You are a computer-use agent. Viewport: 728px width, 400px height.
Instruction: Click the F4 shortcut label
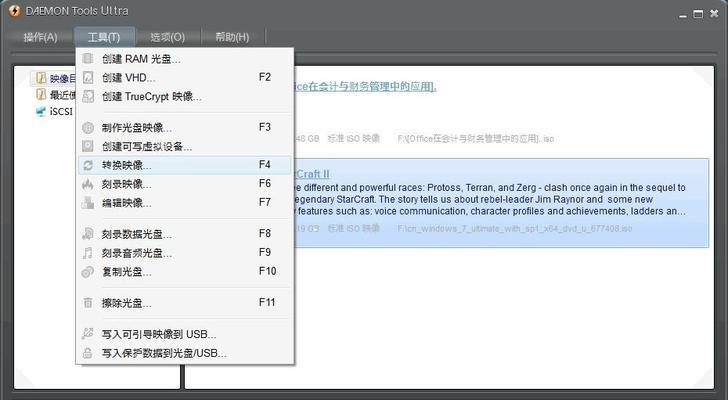pos(265,165)
